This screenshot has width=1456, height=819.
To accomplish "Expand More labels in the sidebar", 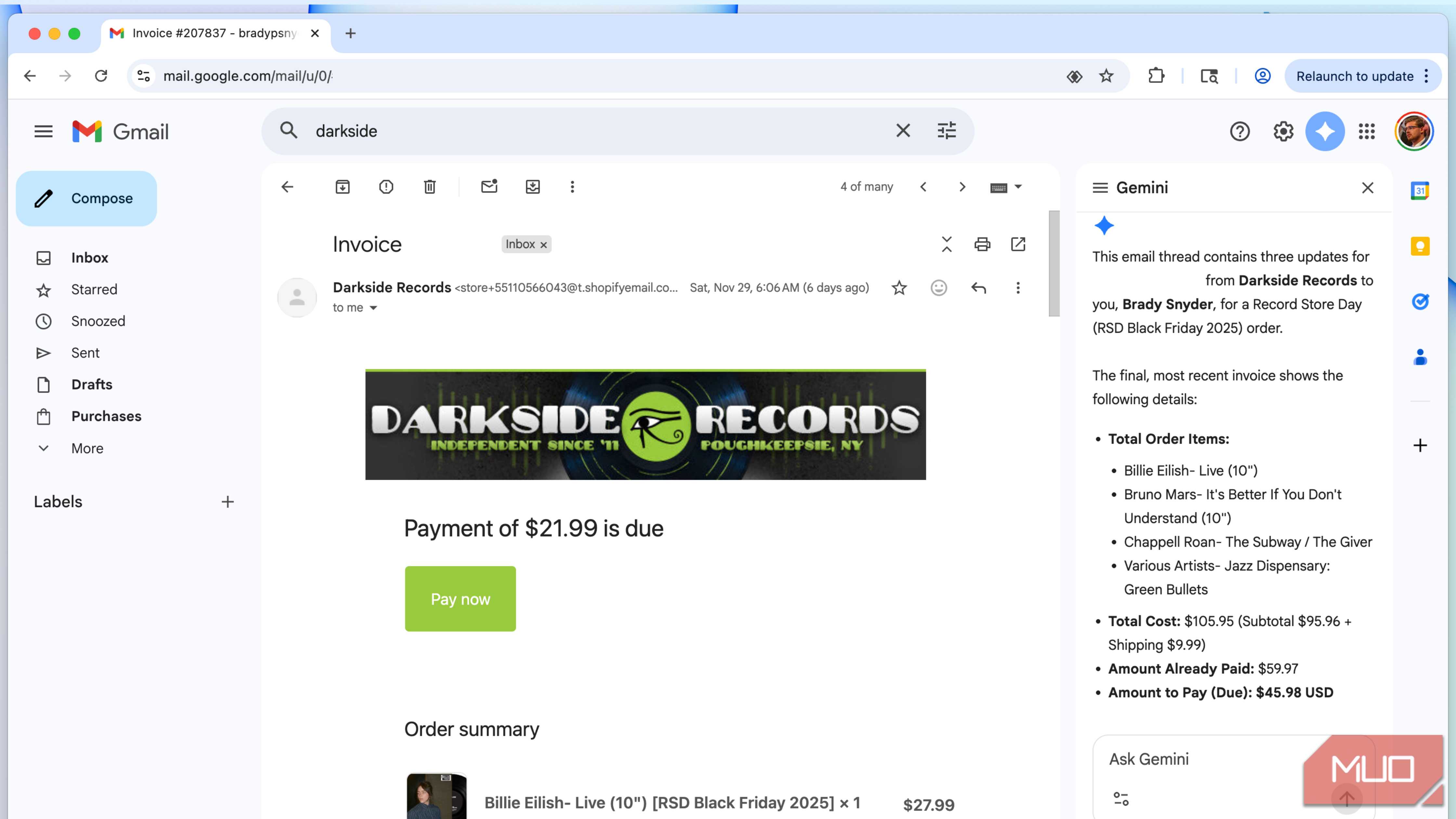I will (x=87, y=448).
